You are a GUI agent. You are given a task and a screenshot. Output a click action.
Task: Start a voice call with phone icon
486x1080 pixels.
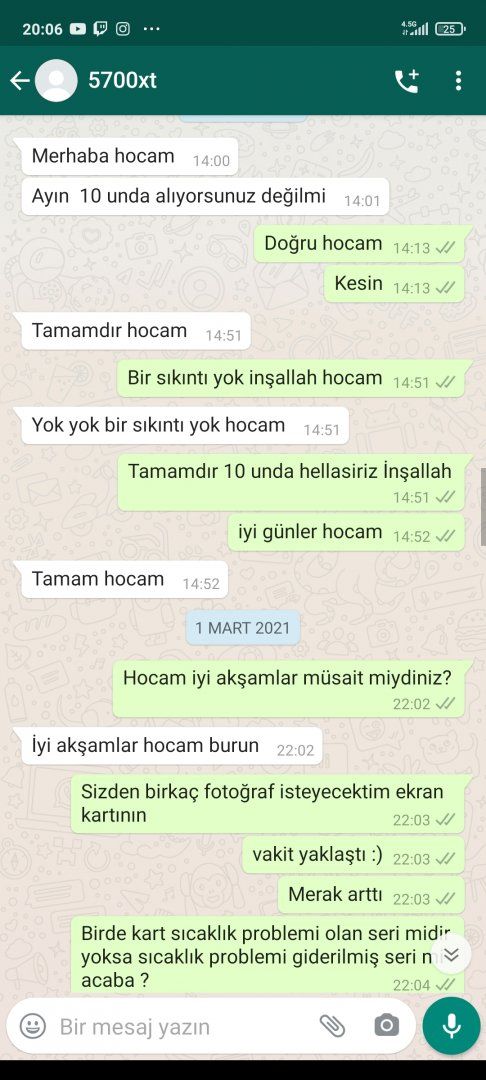(x=407, y=81)
